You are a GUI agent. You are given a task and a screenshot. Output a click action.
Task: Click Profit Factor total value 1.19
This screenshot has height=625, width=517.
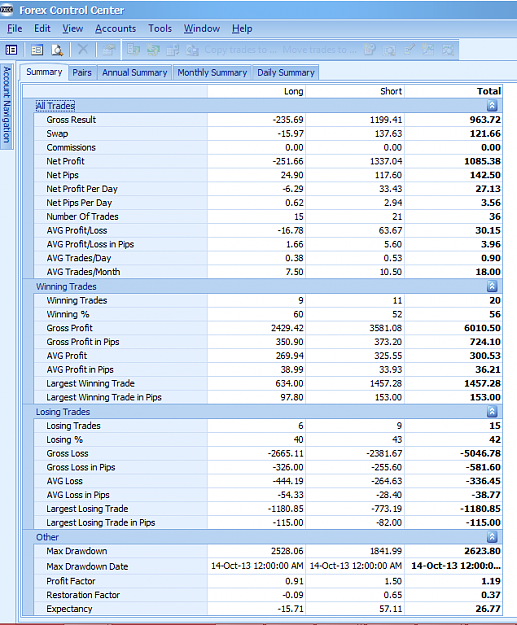[x=491, y=581]
